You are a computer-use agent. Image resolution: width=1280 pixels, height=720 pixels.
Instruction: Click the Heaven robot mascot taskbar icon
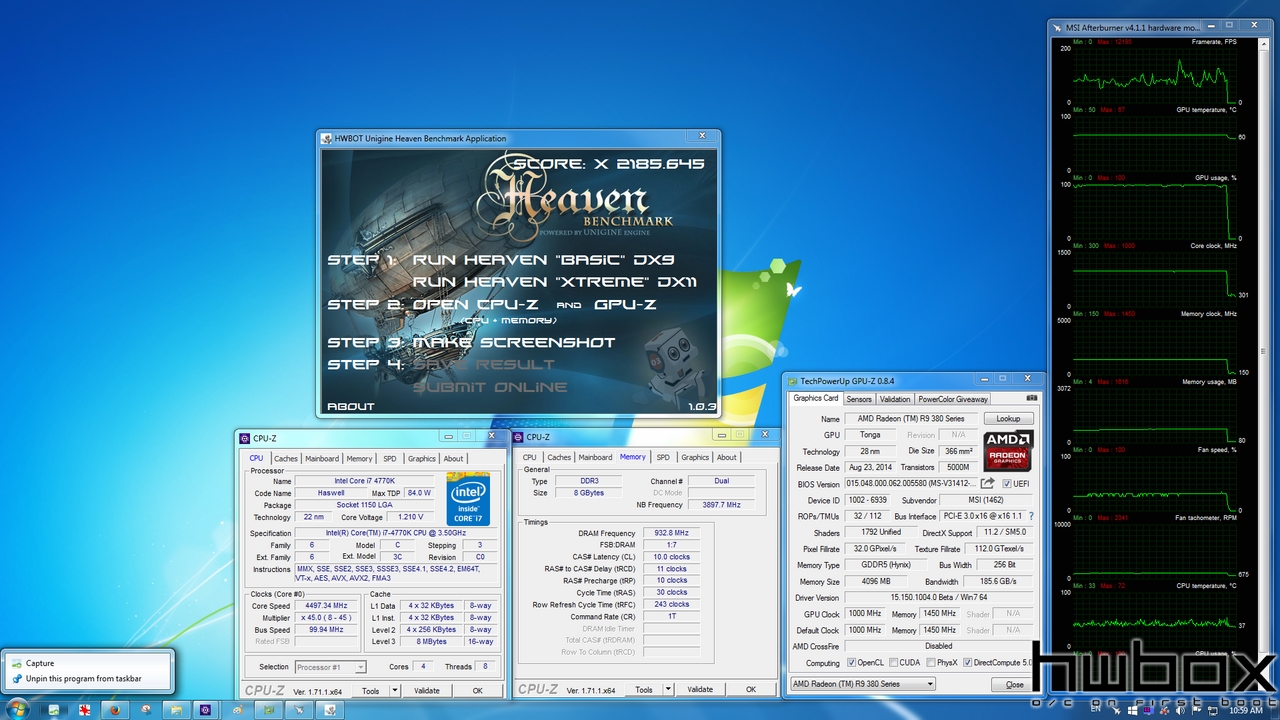(329, 709)
